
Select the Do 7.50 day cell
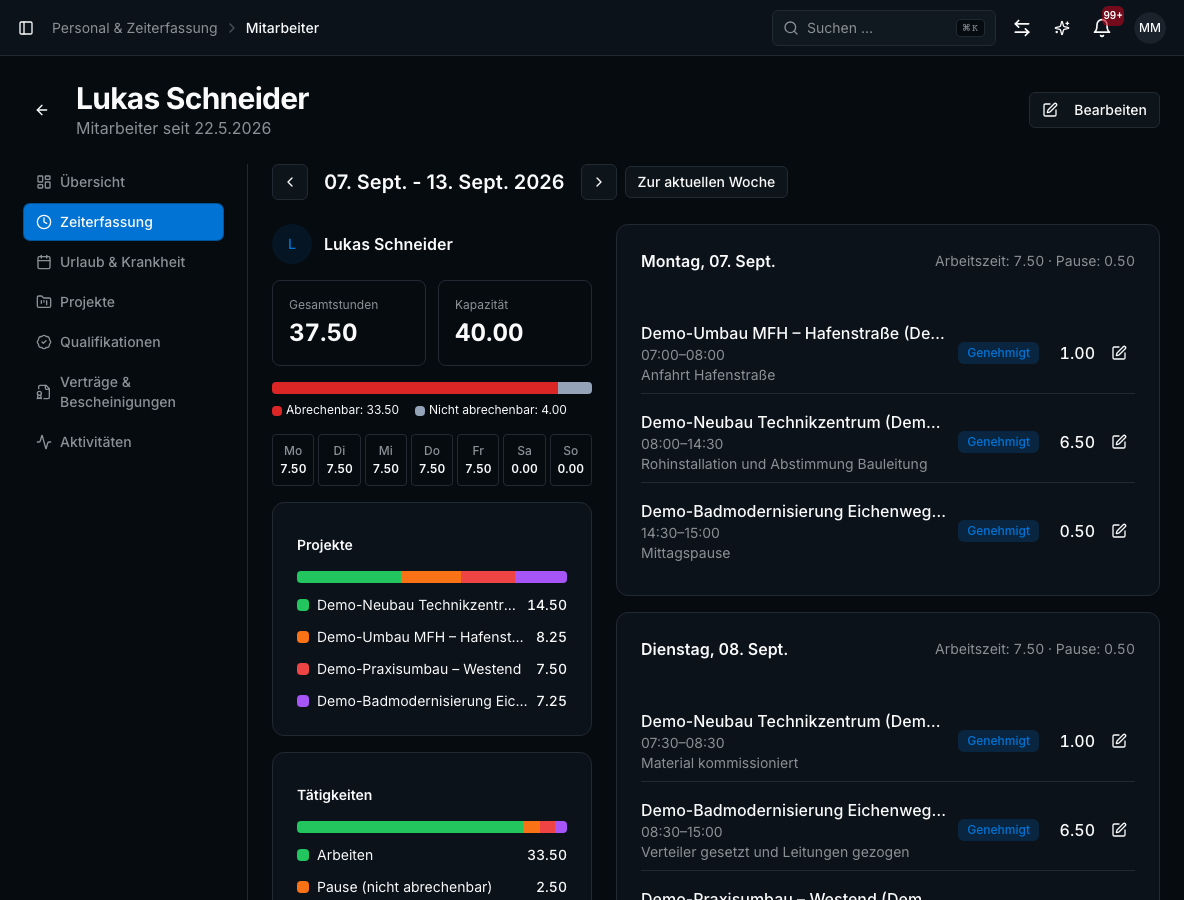tap(432, 460)
